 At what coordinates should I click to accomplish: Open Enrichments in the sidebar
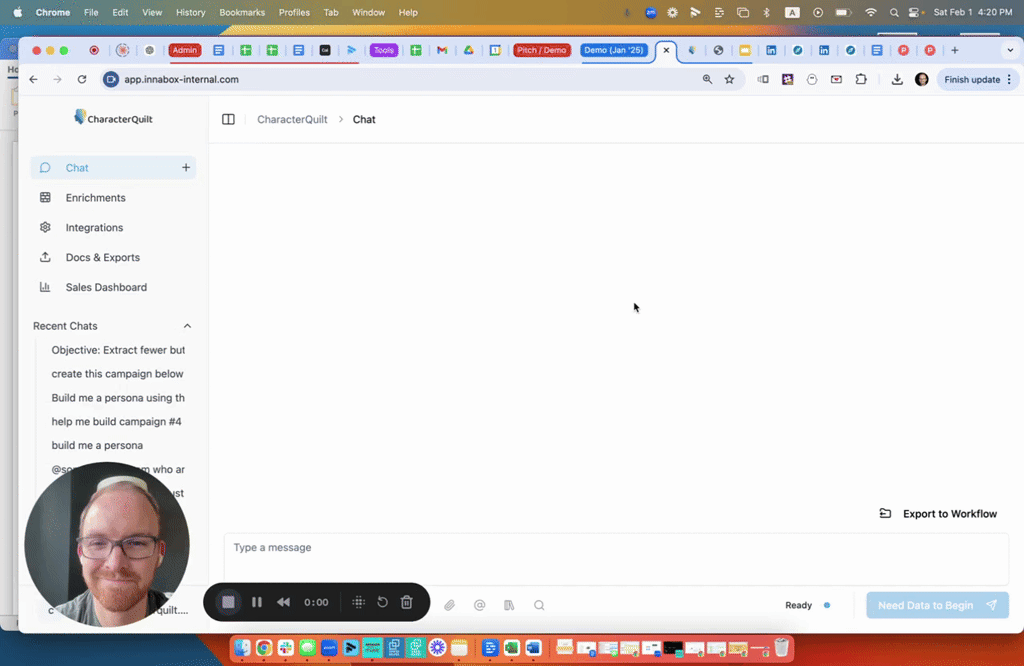95,198
